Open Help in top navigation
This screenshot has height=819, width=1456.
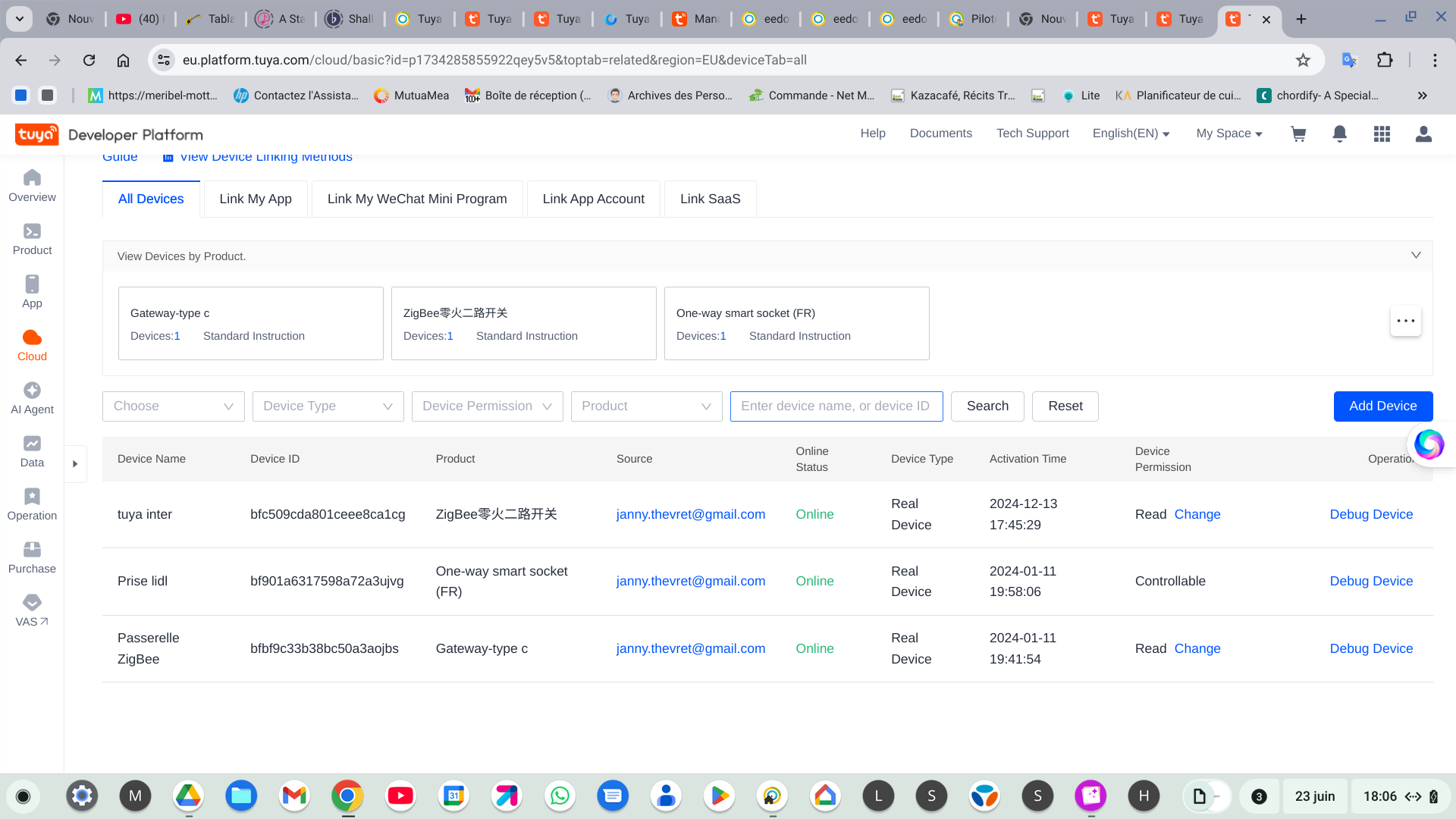tap(873, 133)
